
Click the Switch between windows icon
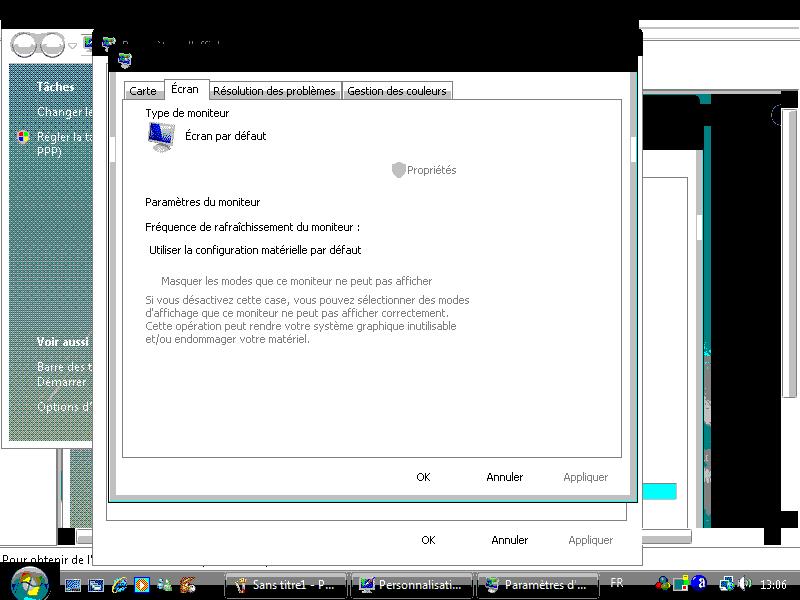[x=96, y=584]
